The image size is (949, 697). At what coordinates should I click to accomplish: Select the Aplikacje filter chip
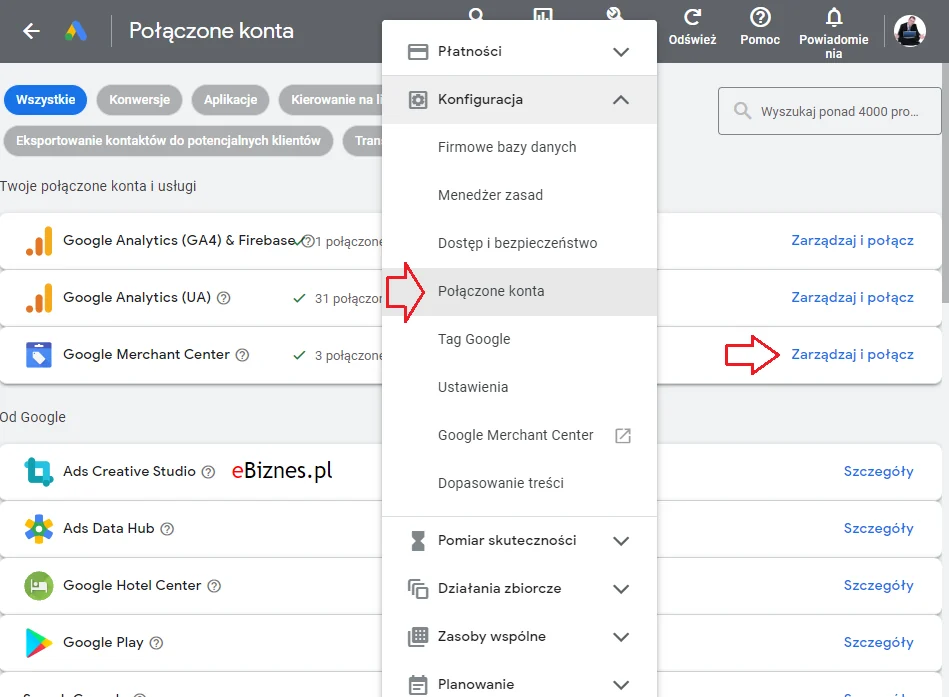[230, 100]
